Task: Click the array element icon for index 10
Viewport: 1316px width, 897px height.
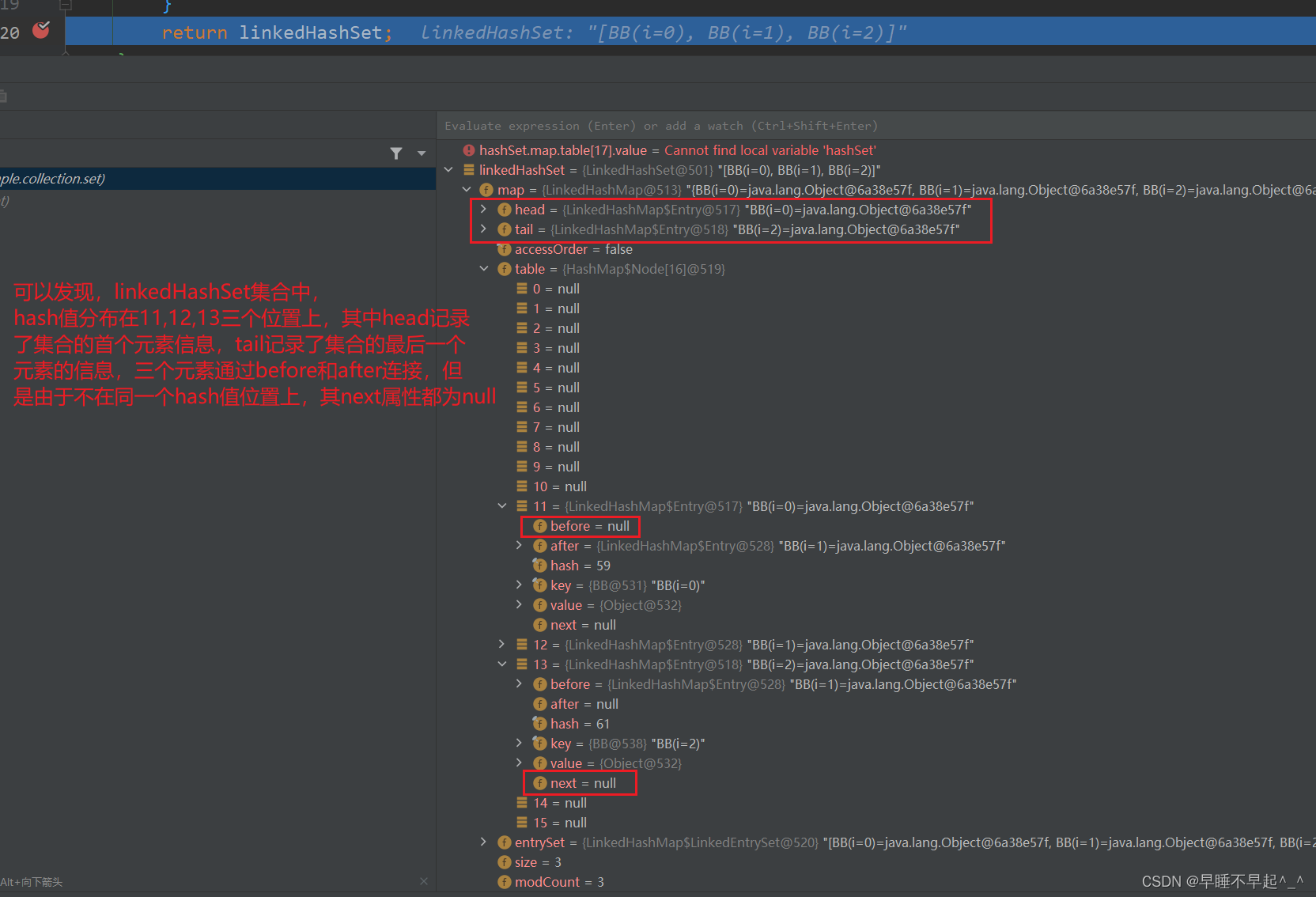Action: coord(522,486)
